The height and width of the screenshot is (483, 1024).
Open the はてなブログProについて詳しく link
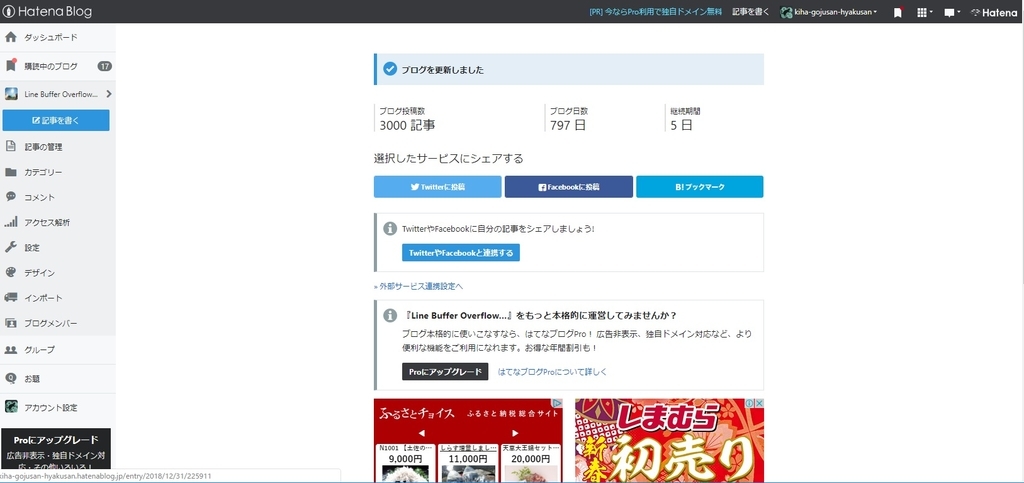552,371
